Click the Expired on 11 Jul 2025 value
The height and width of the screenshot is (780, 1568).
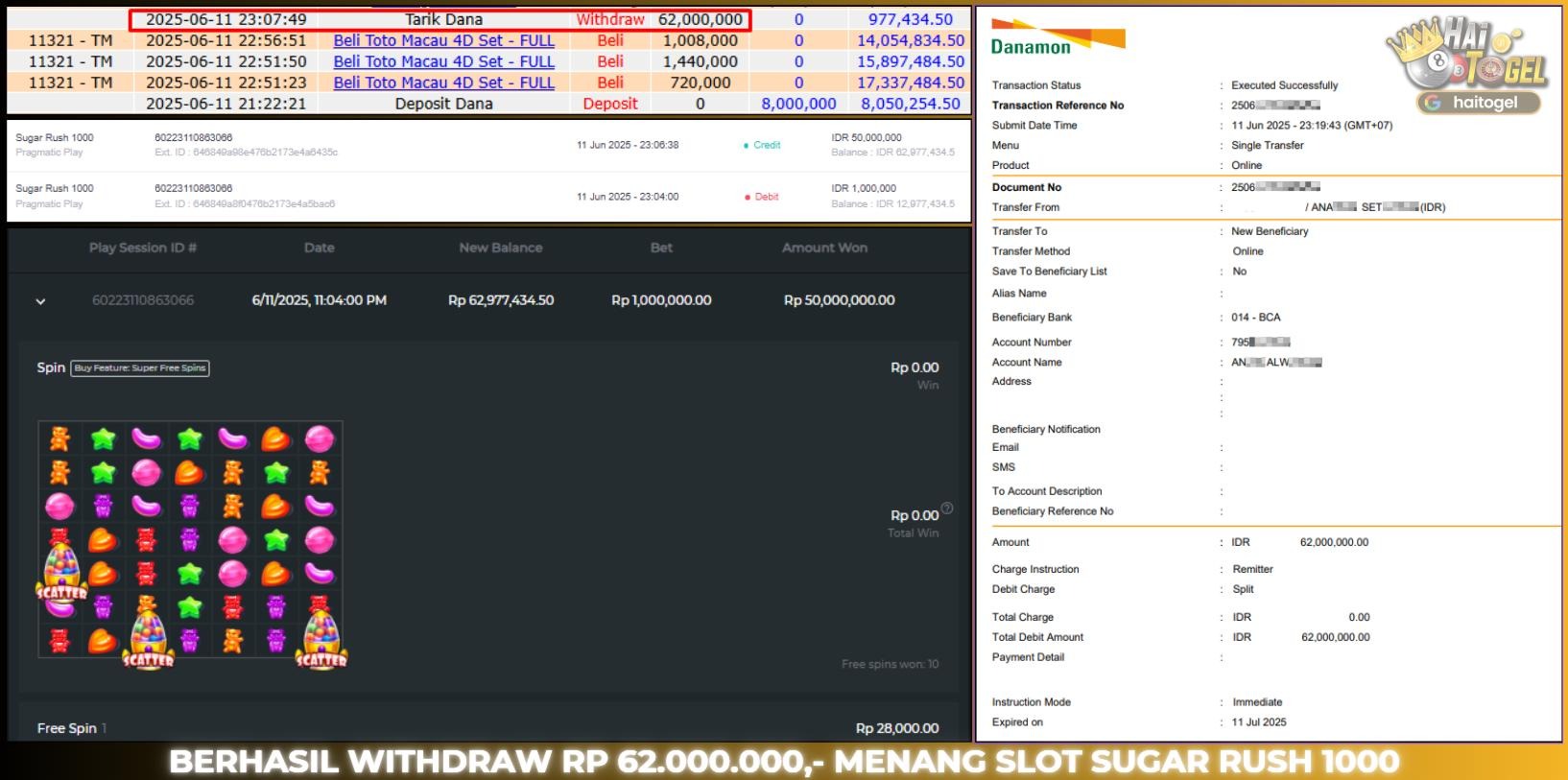click(x=1259, y=722)
